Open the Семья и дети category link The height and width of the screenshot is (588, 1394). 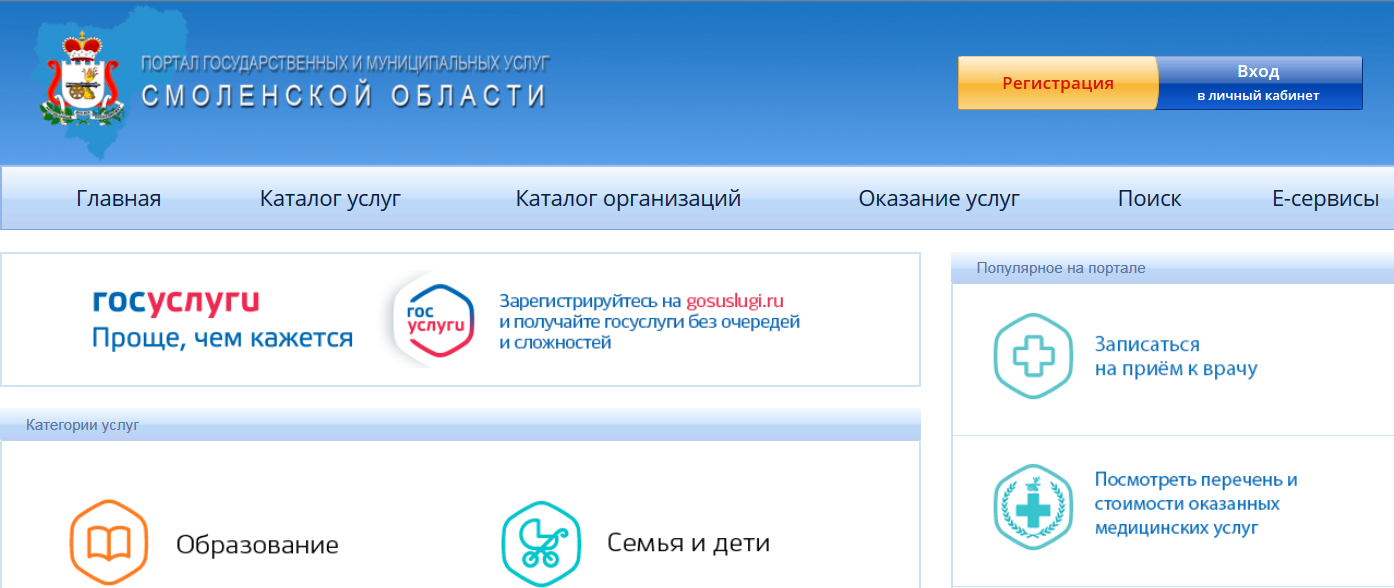click(688, 543)
